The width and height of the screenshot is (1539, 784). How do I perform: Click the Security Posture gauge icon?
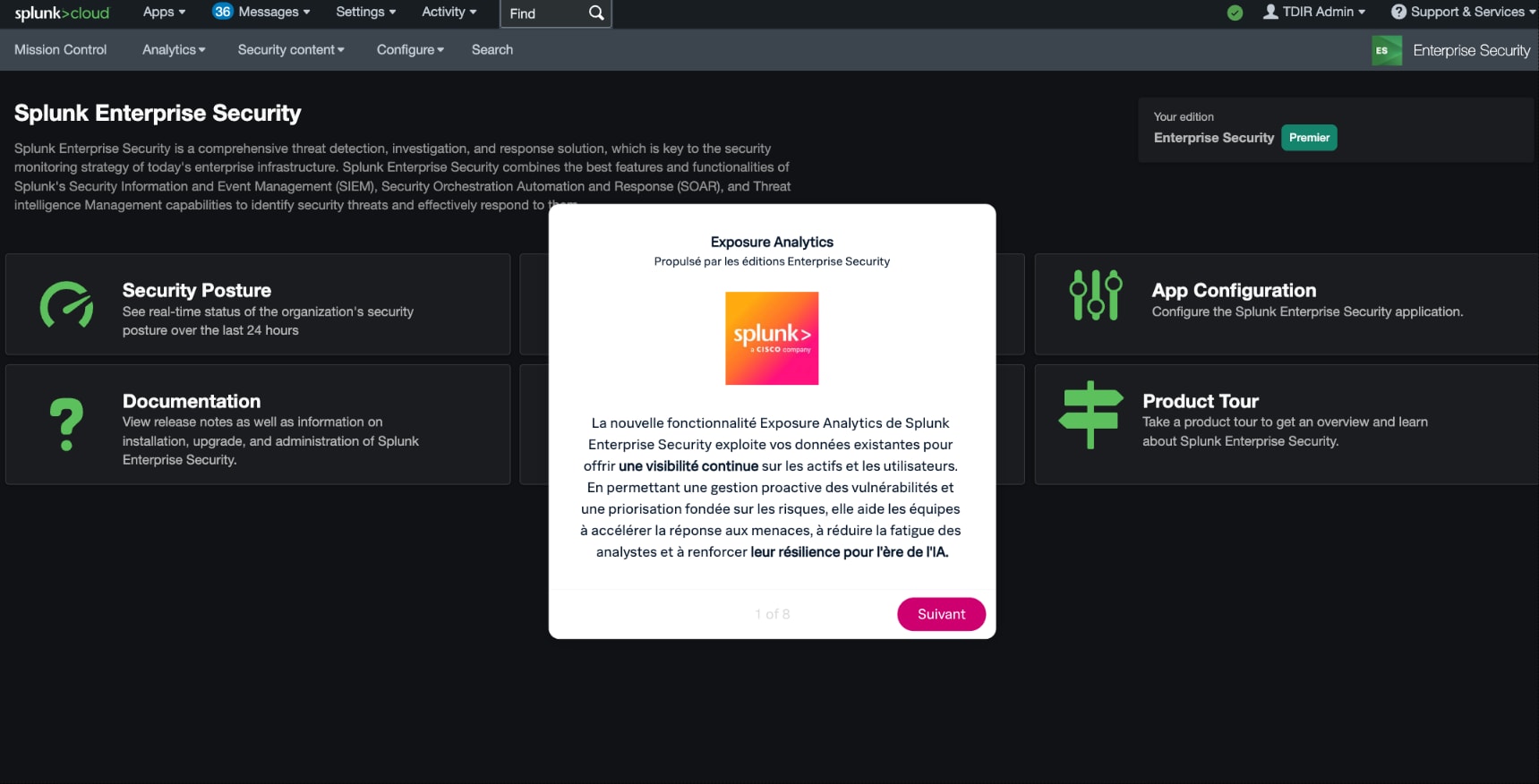pos(66,304)
